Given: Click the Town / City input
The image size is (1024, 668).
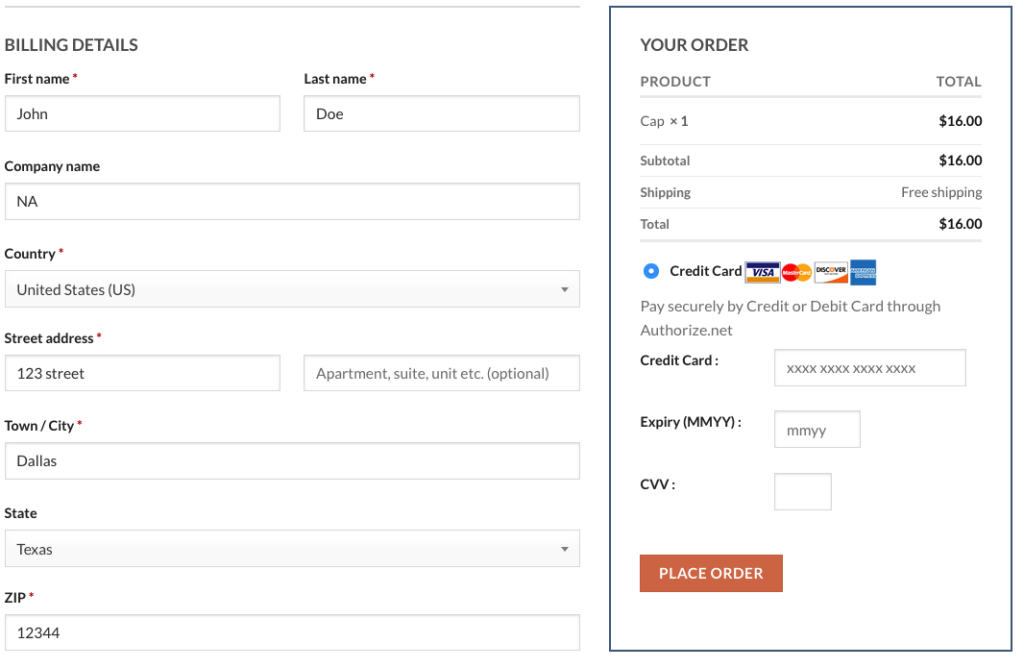Looking at the screenshot, I should (291, 461).
